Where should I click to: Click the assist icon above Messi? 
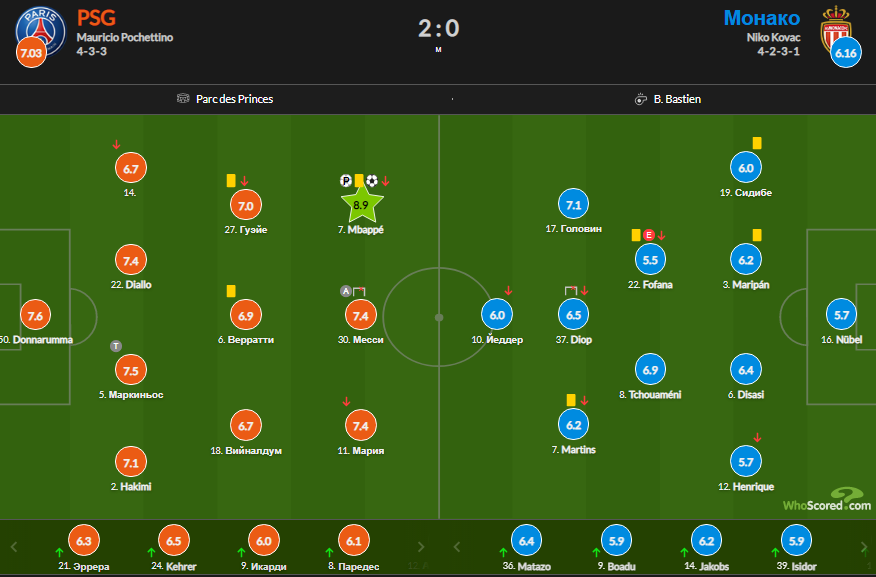pyautogui.click(x=346, y=291)
